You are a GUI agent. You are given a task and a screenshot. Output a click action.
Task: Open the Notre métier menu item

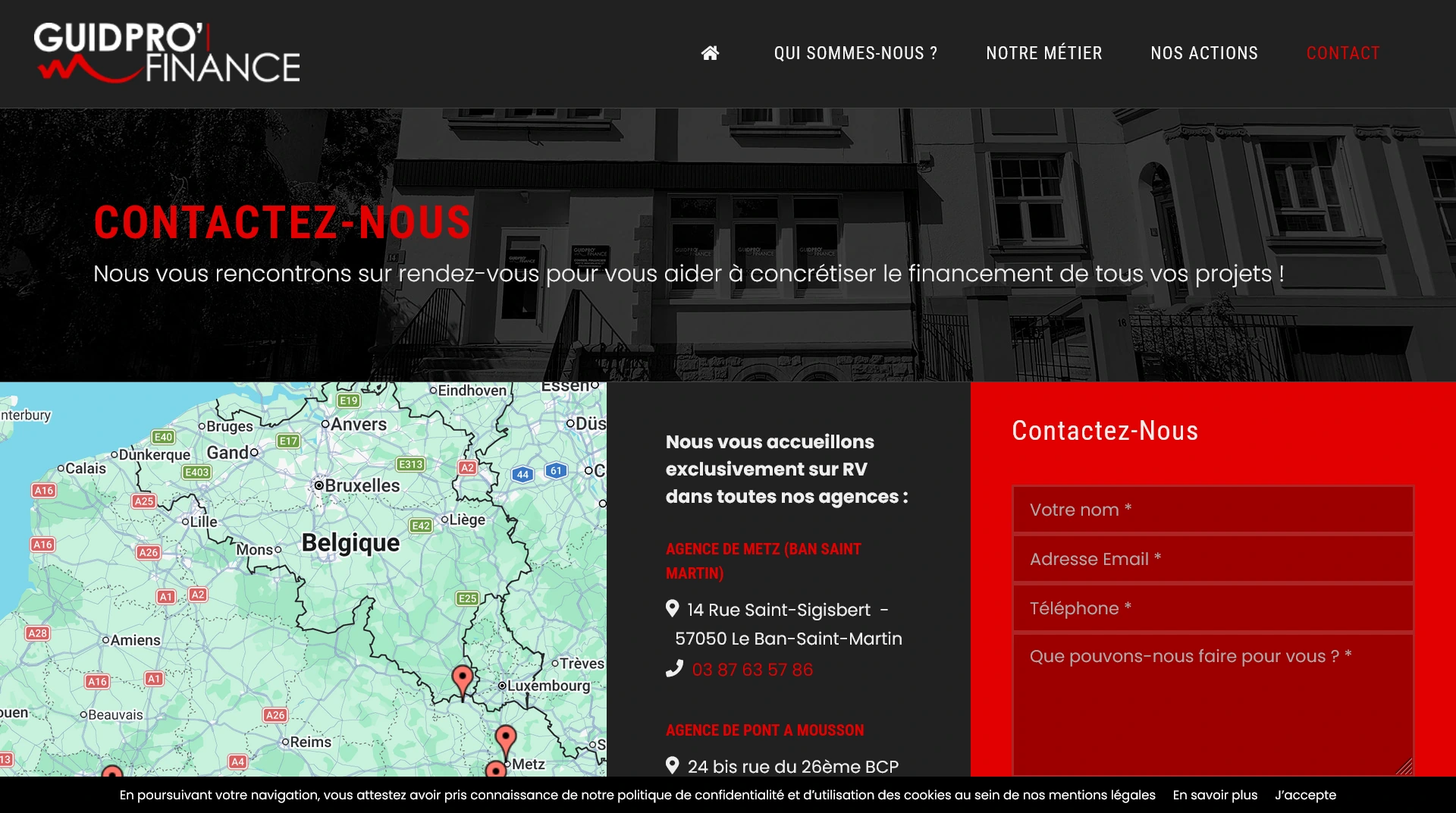[1043, 53]
